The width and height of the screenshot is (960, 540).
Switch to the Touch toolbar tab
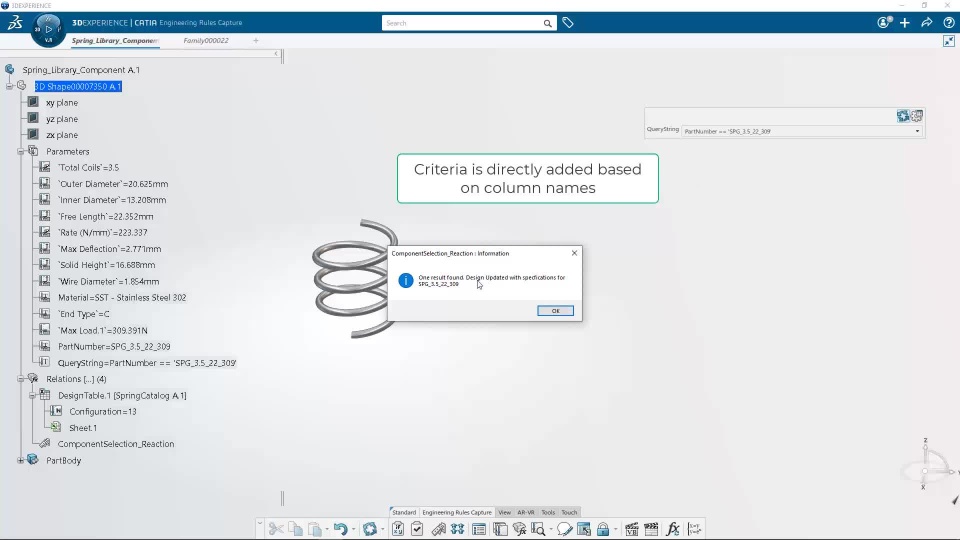tap(569, 512)
